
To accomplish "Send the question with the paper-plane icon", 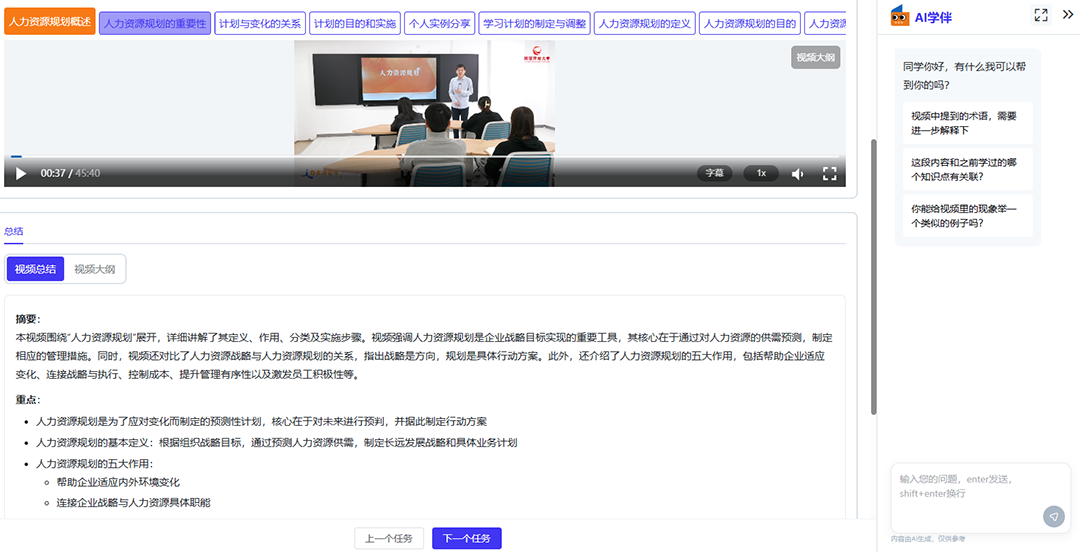I will click(1054, 516).
